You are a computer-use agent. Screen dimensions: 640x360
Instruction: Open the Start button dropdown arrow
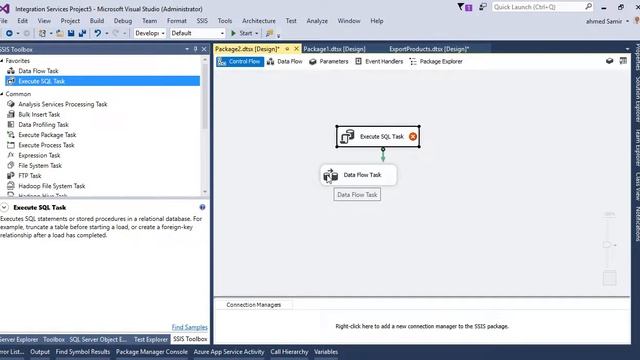coord(256,33)
